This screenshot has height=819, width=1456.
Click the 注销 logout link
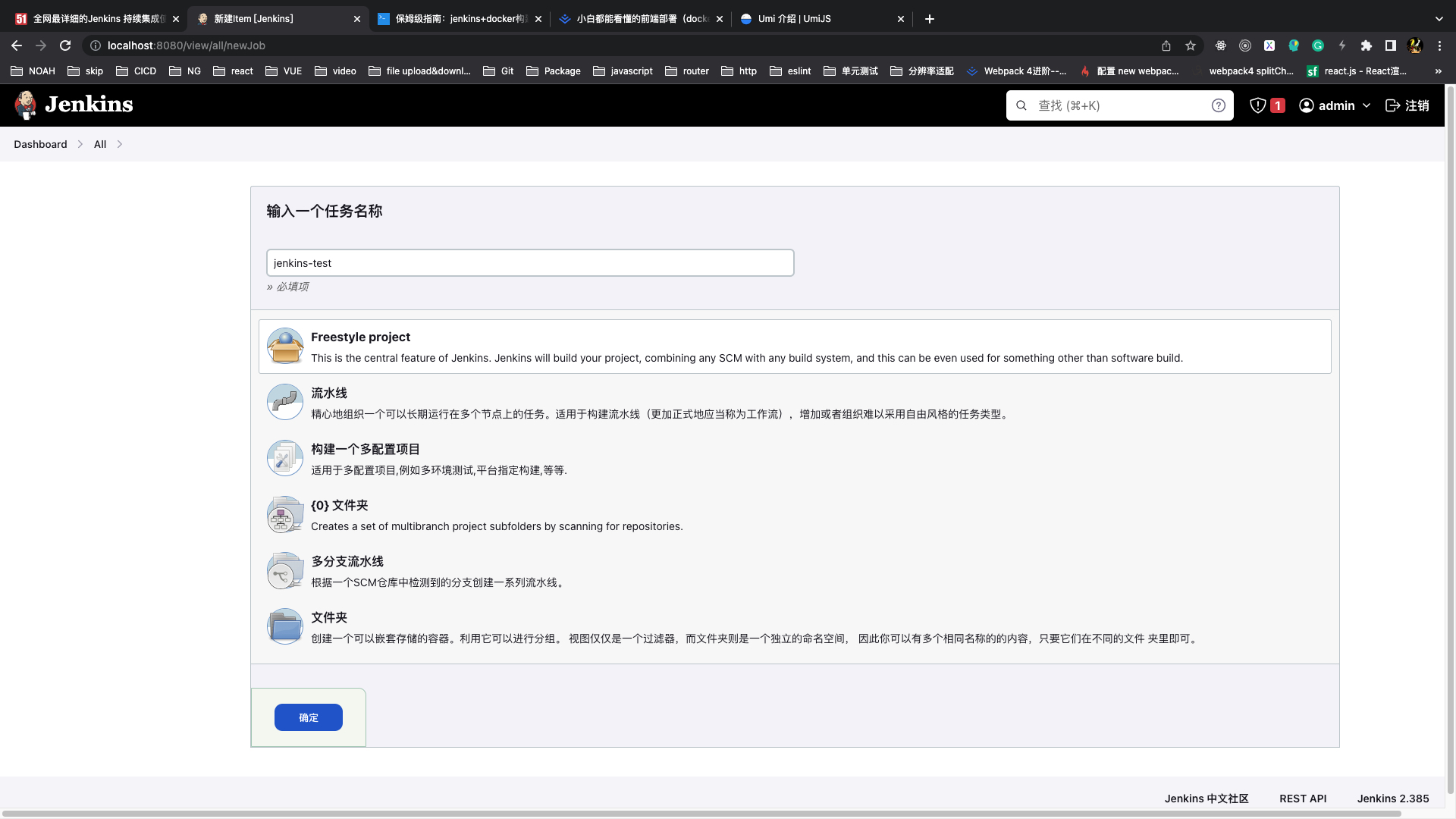tap(1407, 105)
